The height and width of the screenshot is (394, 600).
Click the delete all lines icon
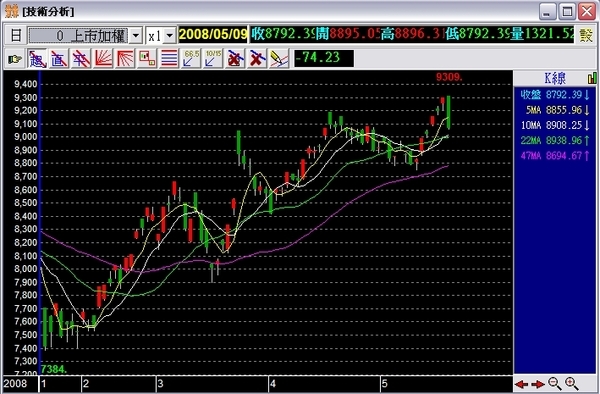pos(235,59)
